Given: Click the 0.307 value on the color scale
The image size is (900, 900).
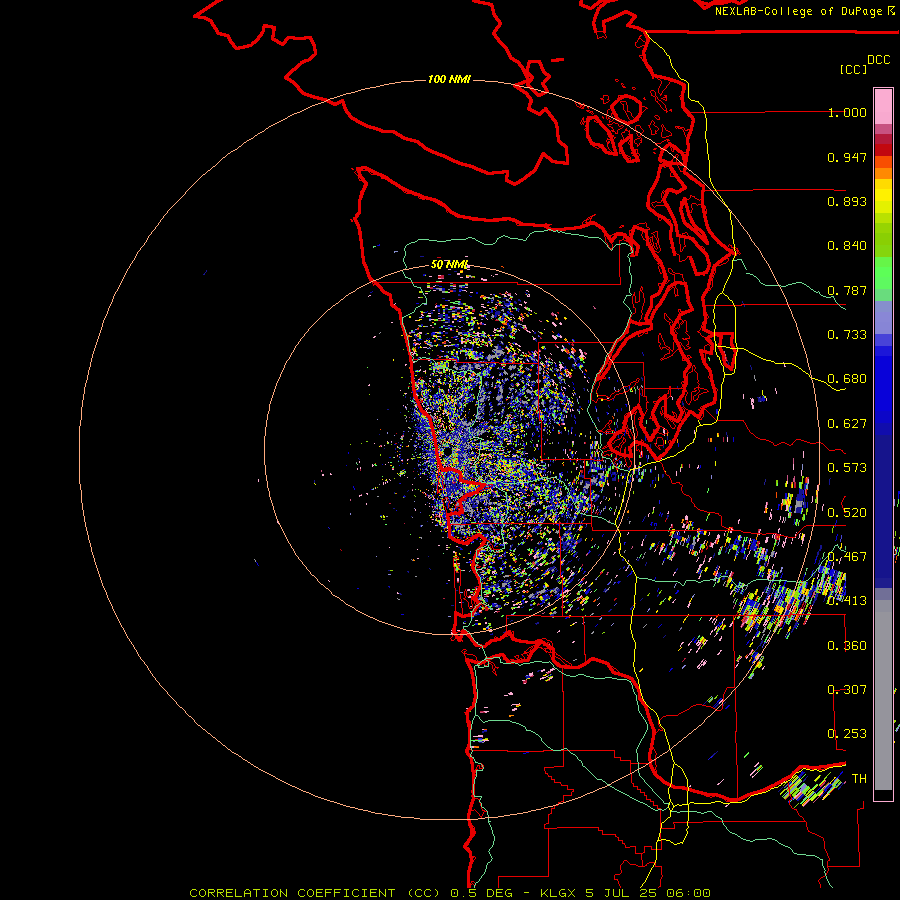Looking at the screenshot, I should point(847,689).
